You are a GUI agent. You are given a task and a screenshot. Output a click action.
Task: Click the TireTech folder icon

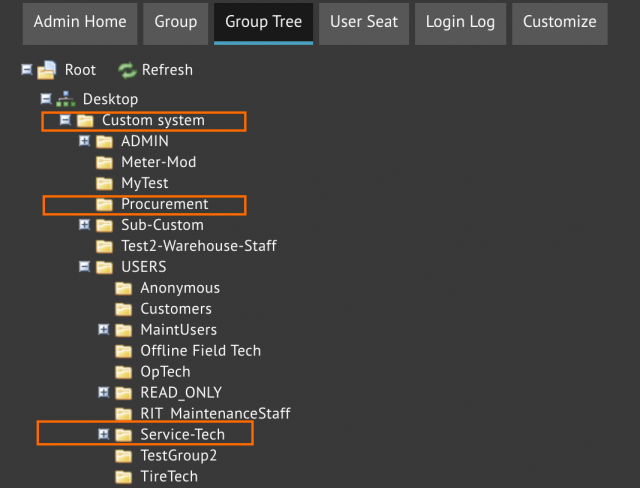click(x=123, y=477)
